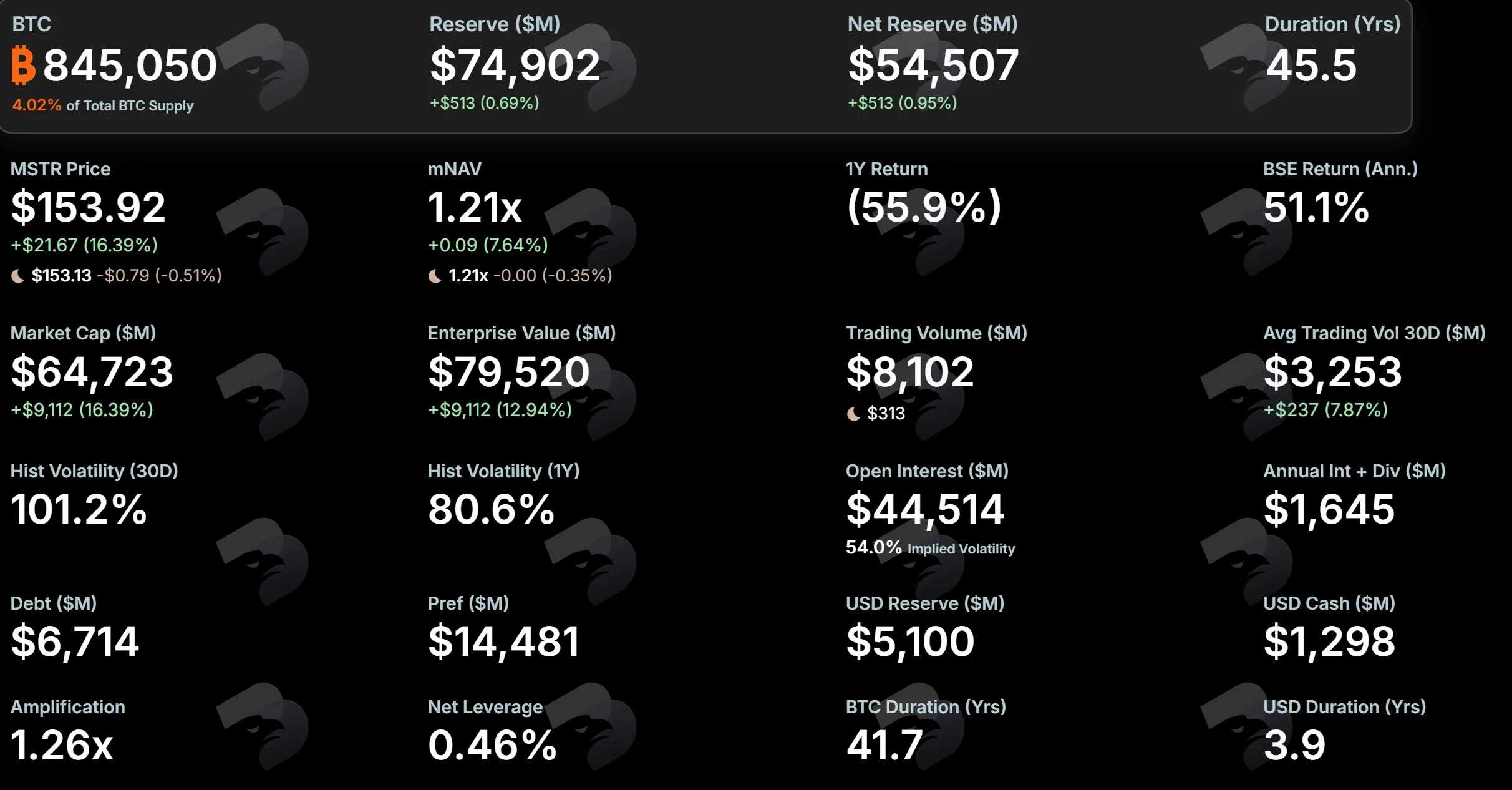The width and height of the screenshot is (1512, 790).
Task: Select the BTC holdings value 845,050
Action: click(130, 66)
